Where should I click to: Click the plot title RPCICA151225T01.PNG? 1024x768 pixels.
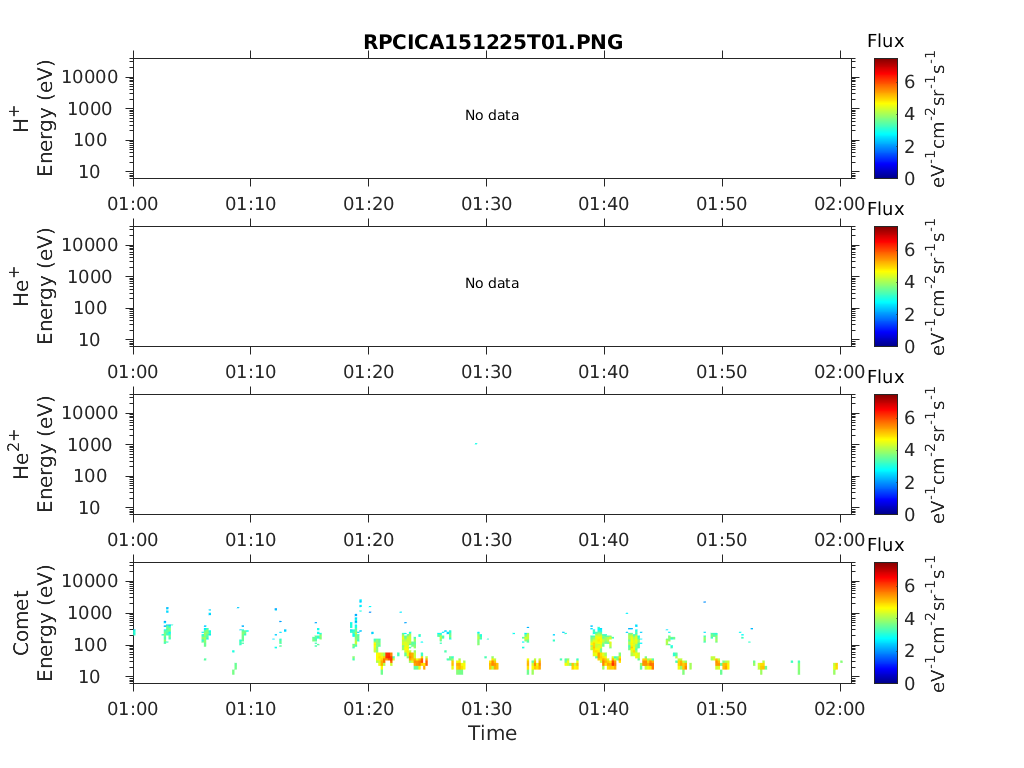(x=492, y=42)
